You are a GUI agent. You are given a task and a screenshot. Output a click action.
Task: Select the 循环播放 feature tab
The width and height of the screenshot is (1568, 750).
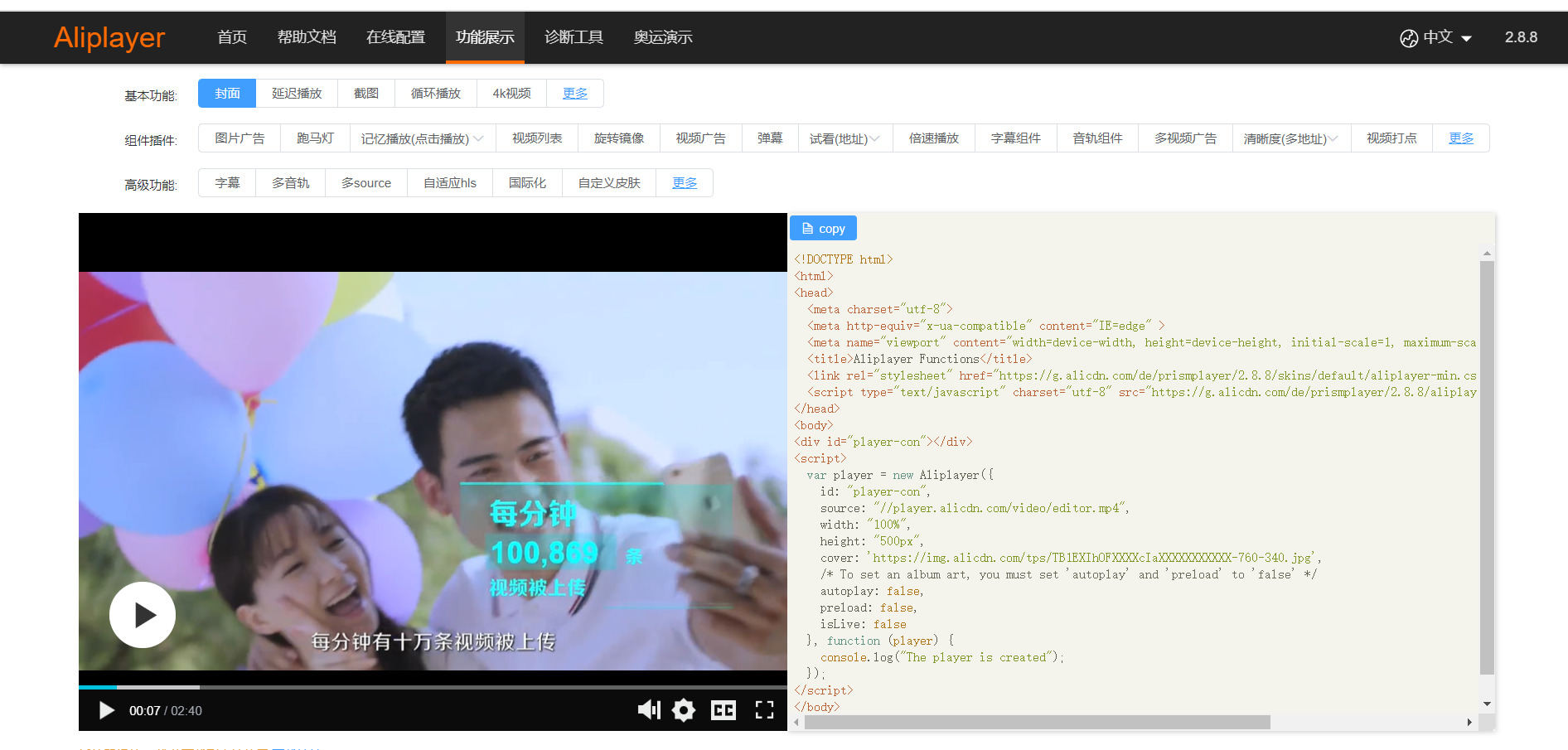(436, 94)
